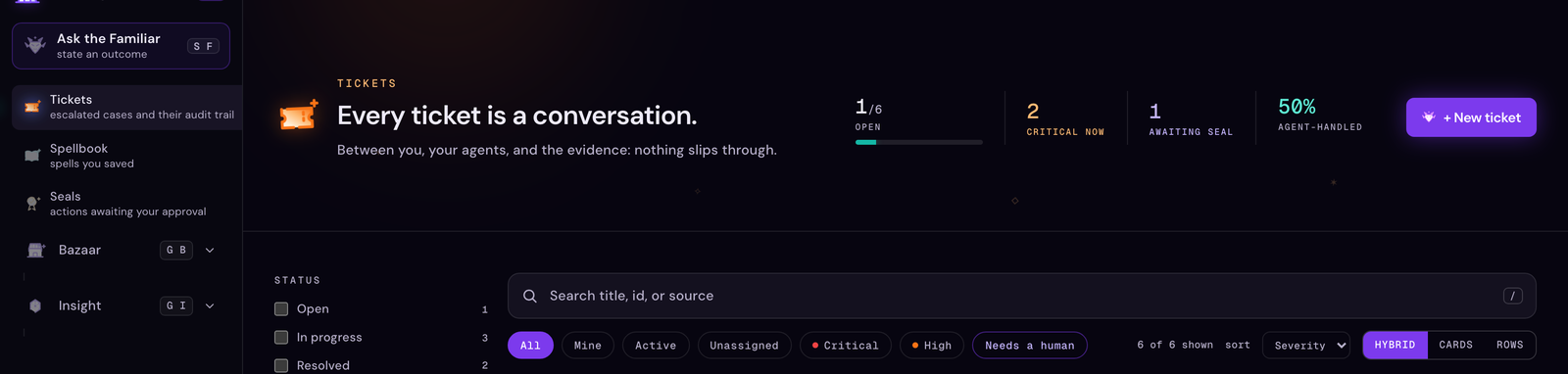The height and width of the screenshot is (374, 1568).
Task: Click the New ticket button
Action: click(x=1471, y=117)
